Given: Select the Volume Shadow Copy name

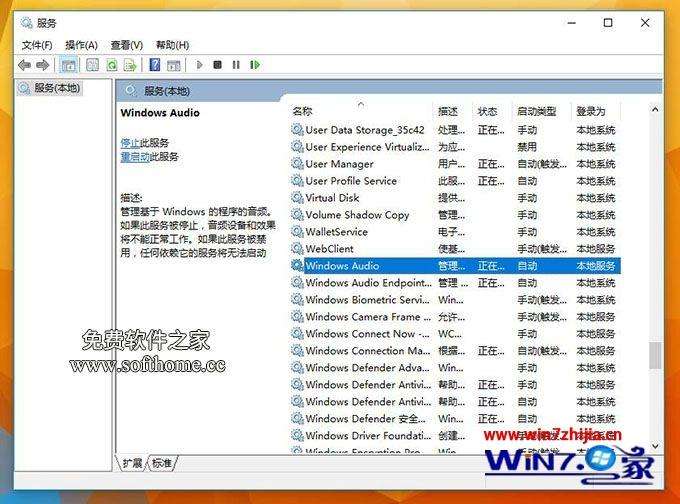Looking at the screenshot, I should pyautogui.click(x=357, y=215).
